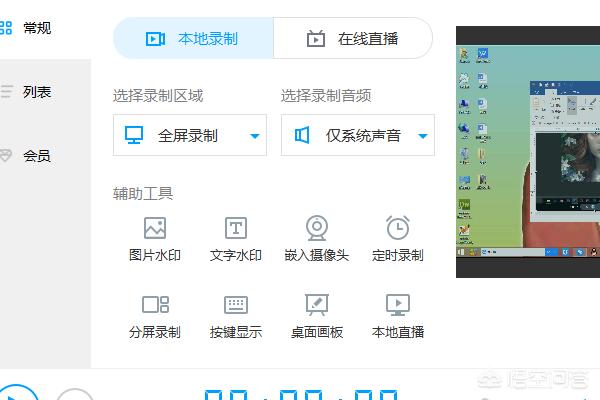
Task: Open the 仅系统声音 audio dropdown
Action: point(358,135)
